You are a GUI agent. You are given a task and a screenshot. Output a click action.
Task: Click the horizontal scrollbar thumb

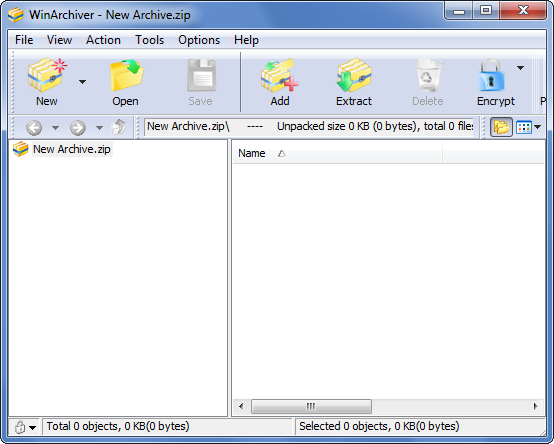[x=311, y=406]
